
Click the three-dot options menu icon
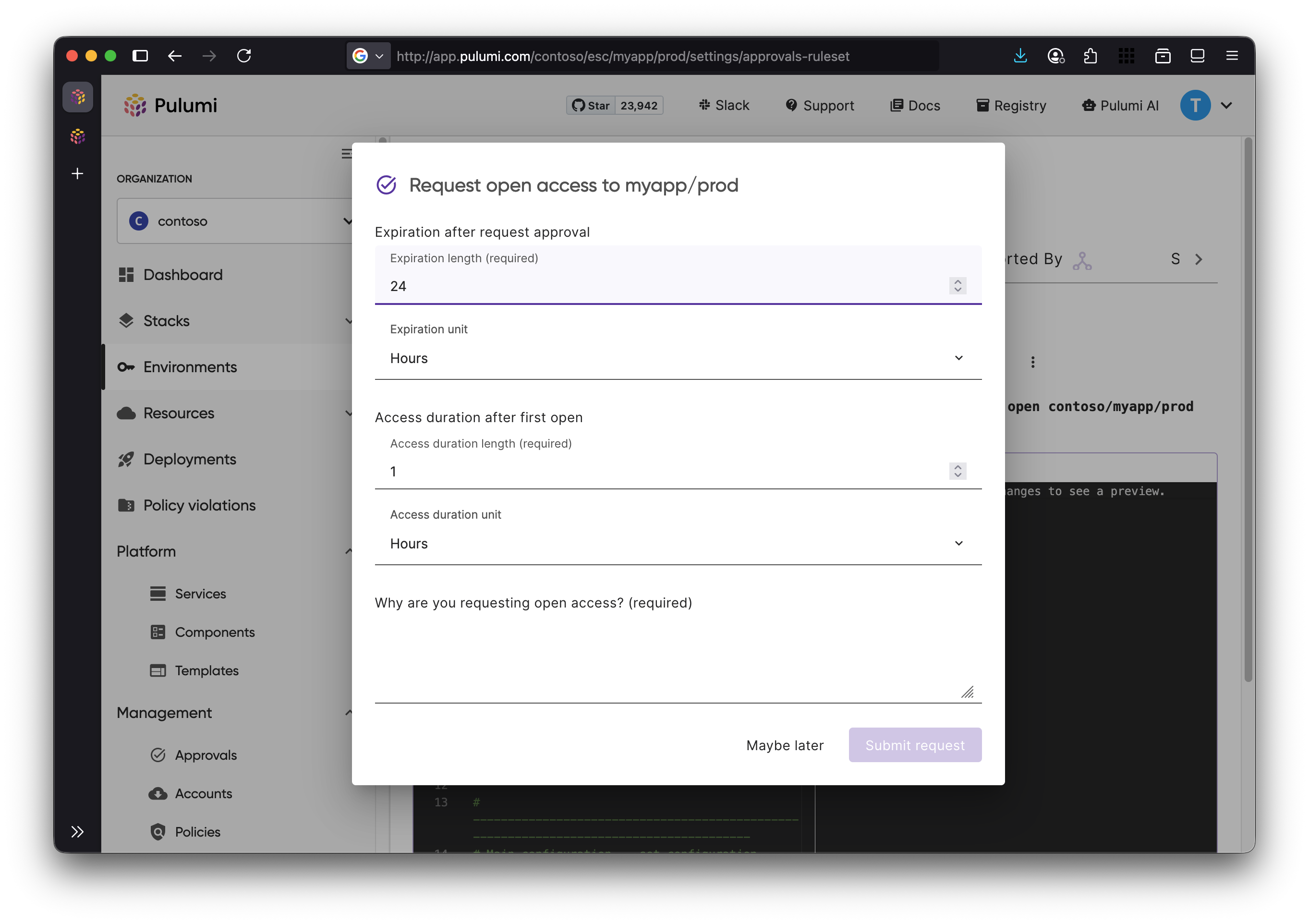pos(1032,362)
